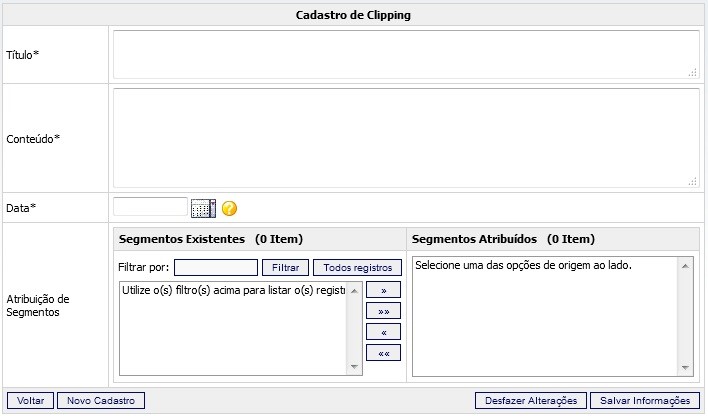Image resolution: width=708 pixels, height=416 pixels.
Task: Remove all segments with «« button
Action: tap(384, 352)
